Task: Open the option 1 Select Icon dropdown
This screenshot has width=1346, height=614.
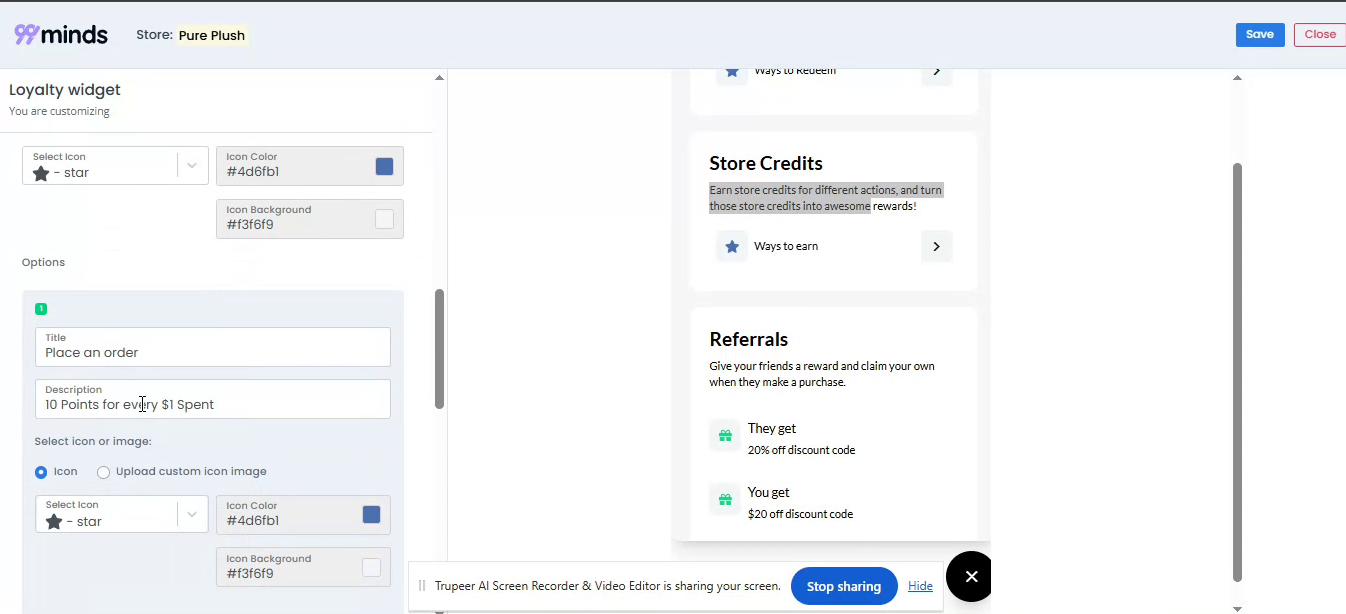Action: (x=121, y=514)
